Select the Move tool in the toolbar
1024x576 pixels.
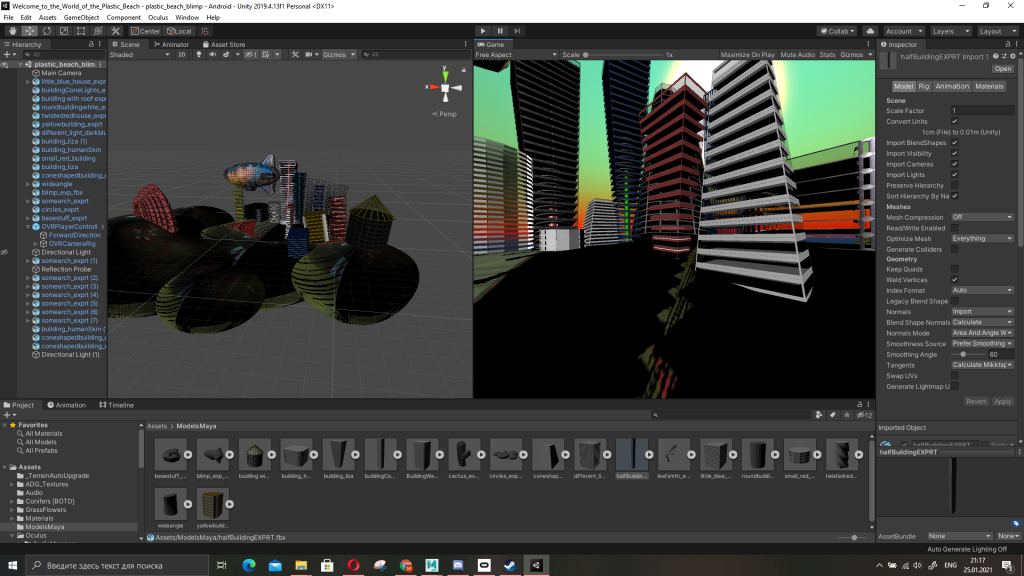29,31
